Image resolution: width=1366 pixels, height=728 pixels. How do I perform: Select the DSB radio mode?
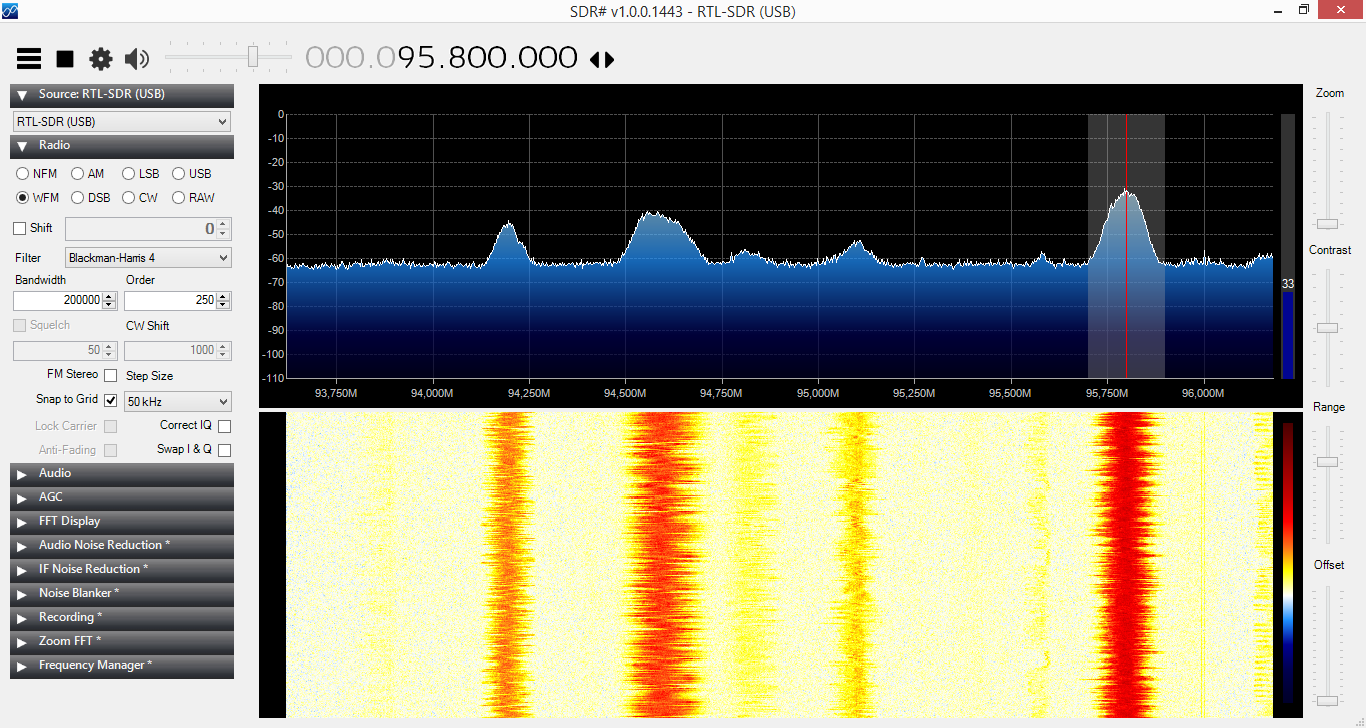point(77,198)
